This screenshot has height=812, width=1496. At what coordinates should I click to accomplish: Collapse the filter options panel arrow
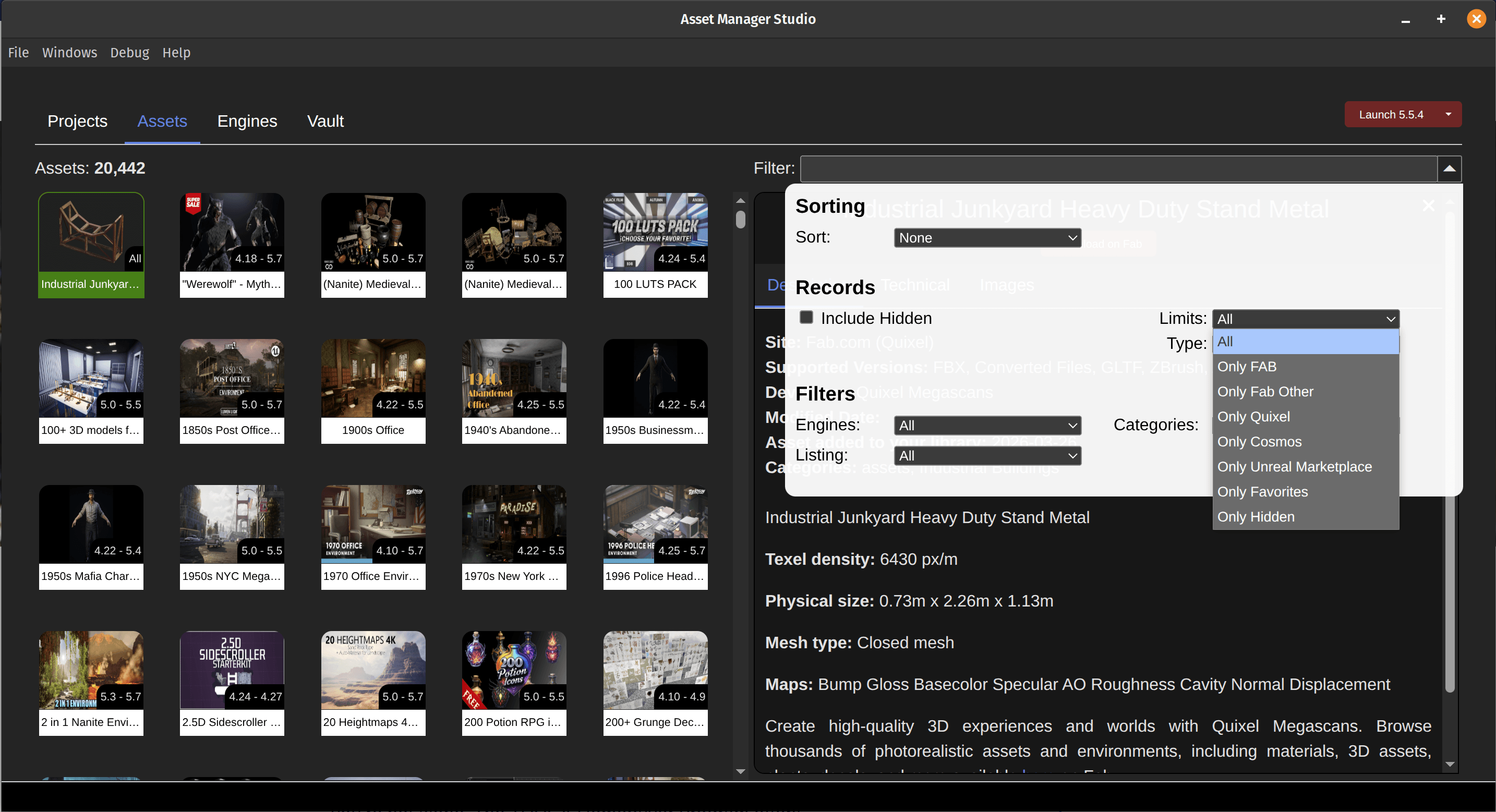[1449, 168]
